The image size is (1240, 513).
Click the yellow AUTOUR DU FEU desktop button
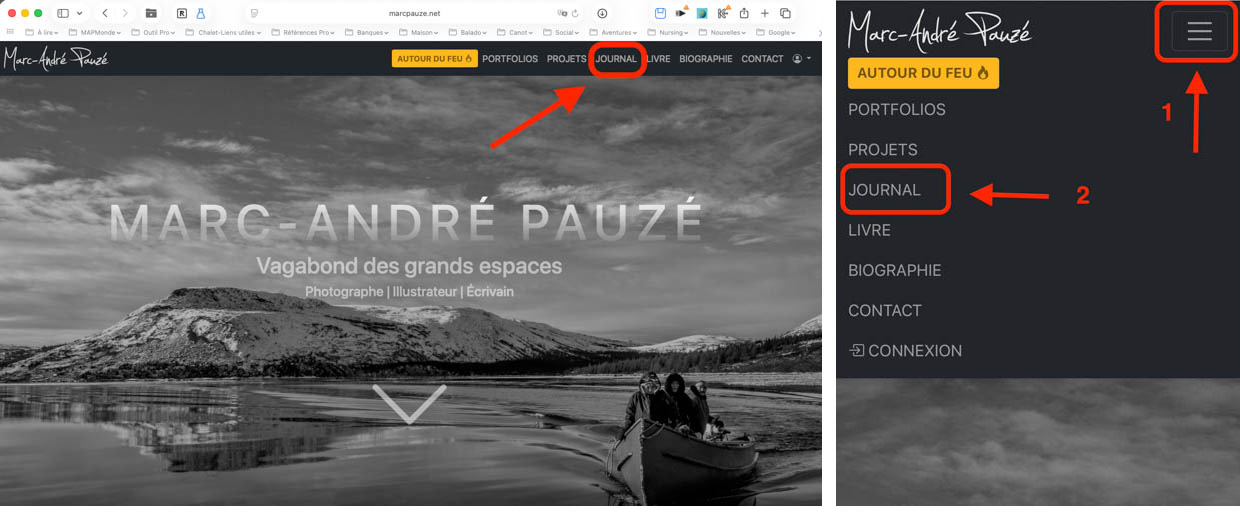coord(434,59)
